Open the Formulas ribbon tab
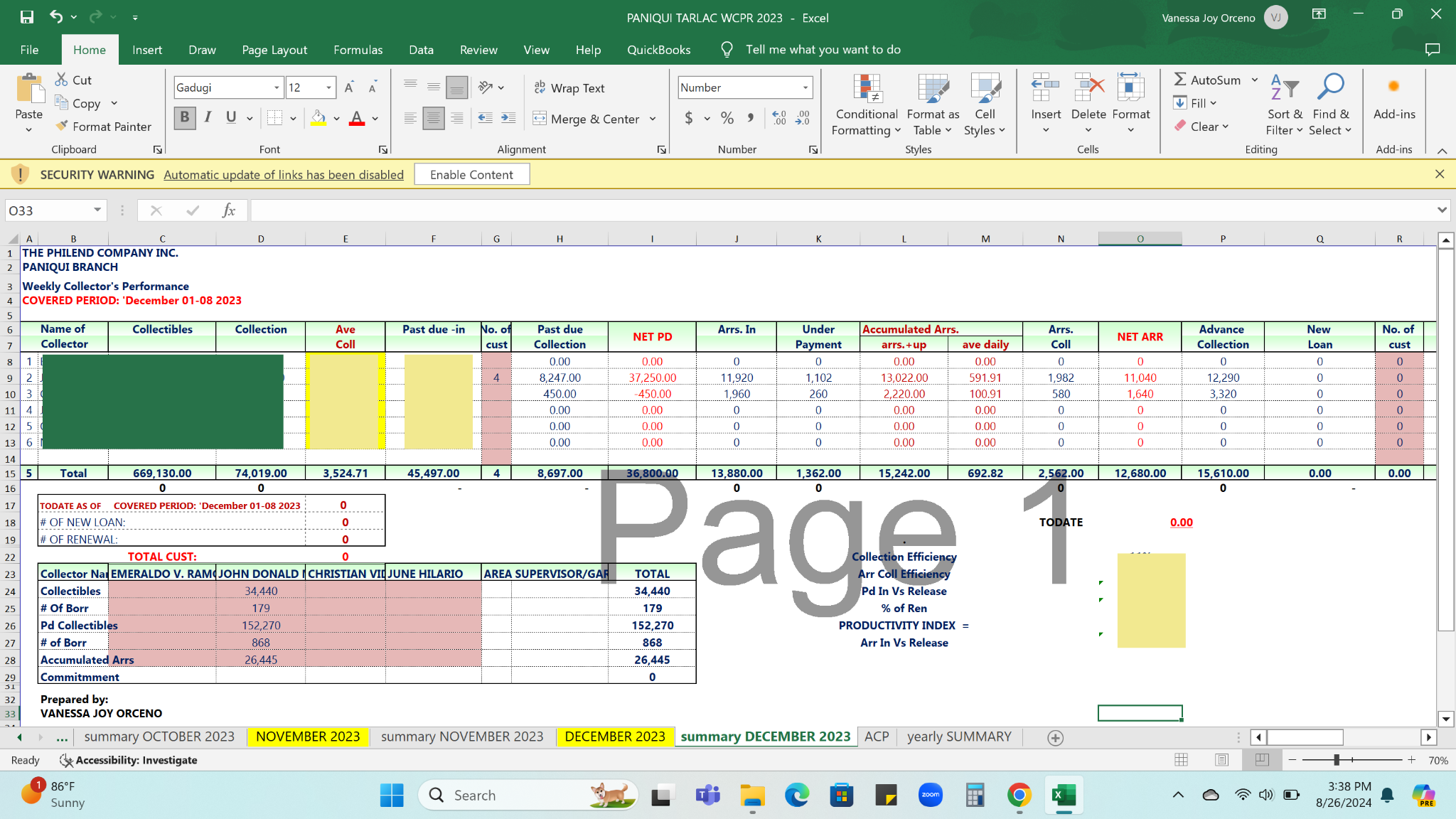This screenshot has width=1456, height=819. (x=358, y=50)
